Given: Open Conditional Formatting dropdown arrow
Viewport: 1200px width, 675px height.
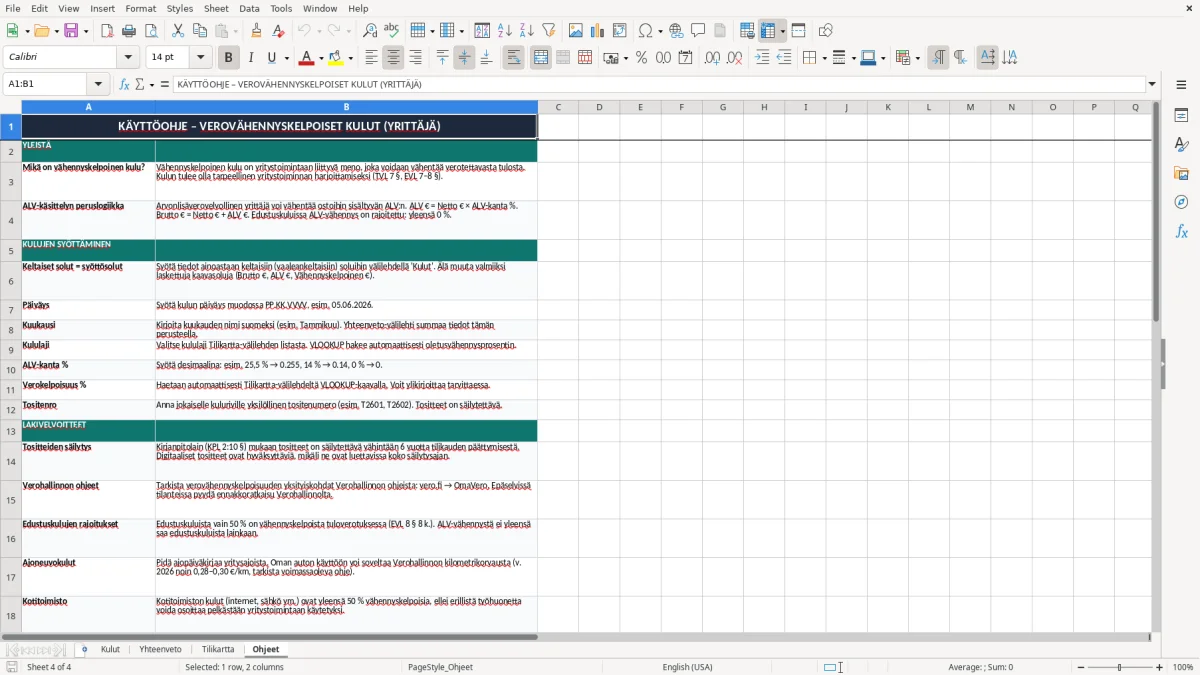Looking at the screenshot, I should point(917,58).
